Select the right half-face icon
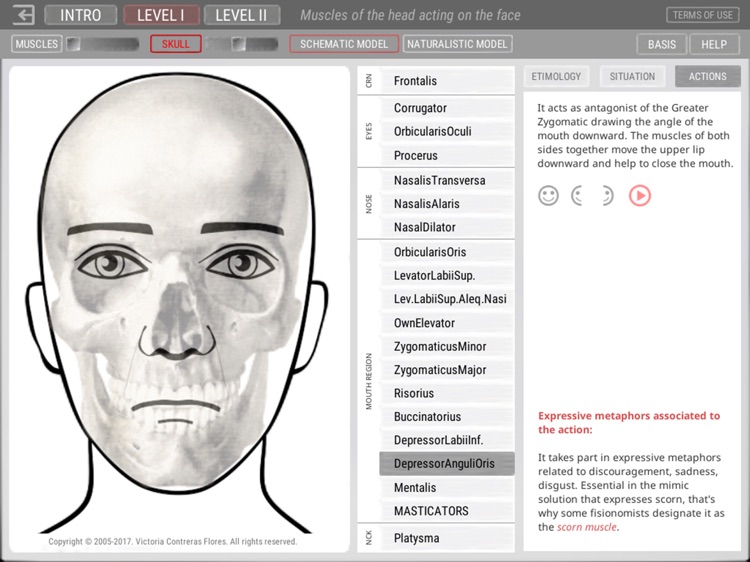This screenshot has width=750, height=562. click(x=607, y=196)
